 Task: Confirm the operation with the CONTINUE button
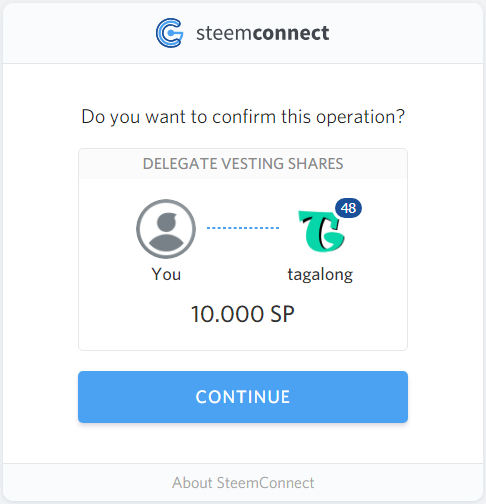(x=243, y=397)
